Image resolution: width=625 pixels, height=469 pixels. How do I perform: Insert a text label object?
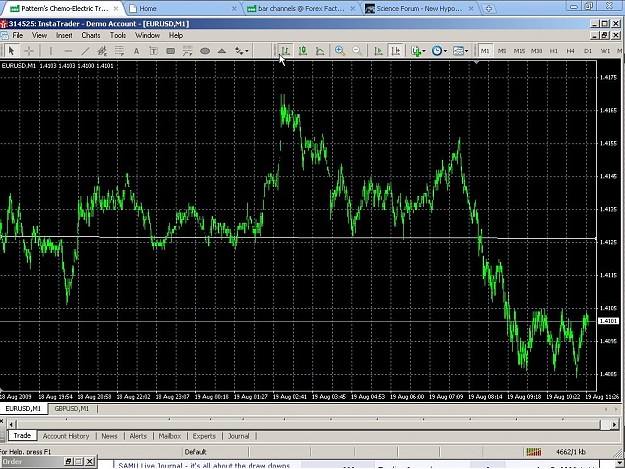153,51
